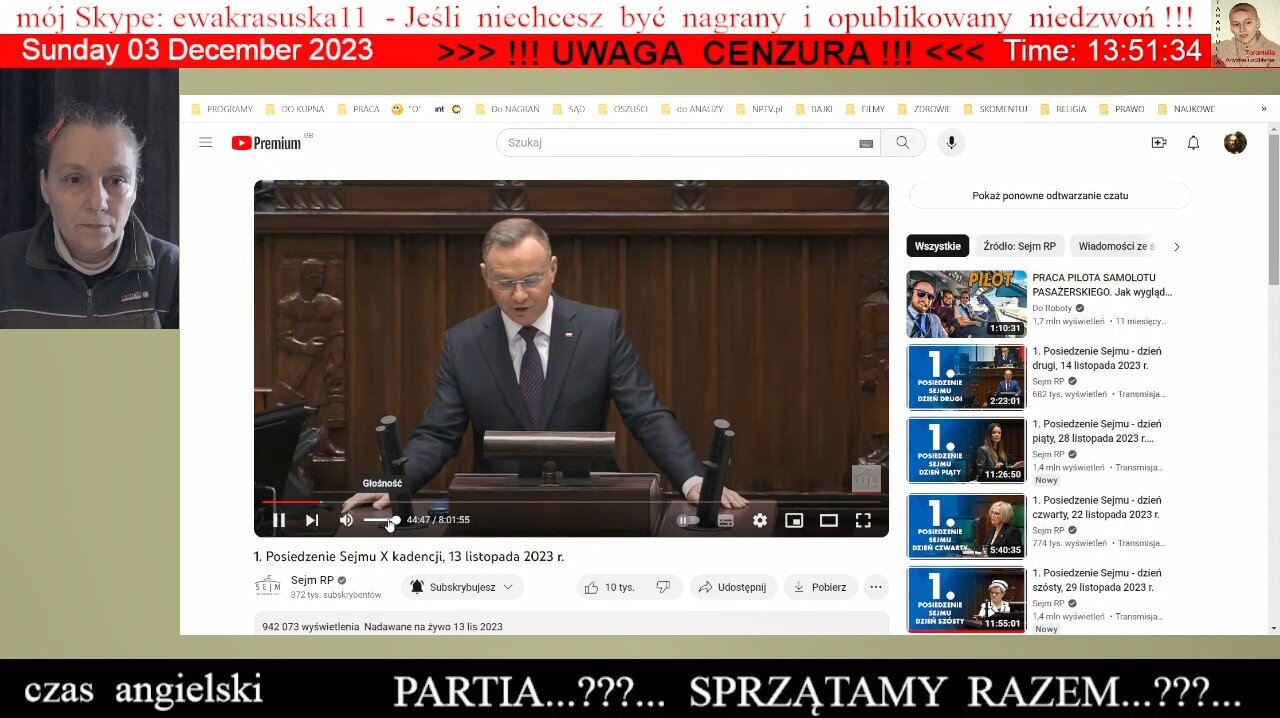Mute the video speaker icon
1280x718 pixels.
point(346,520)
